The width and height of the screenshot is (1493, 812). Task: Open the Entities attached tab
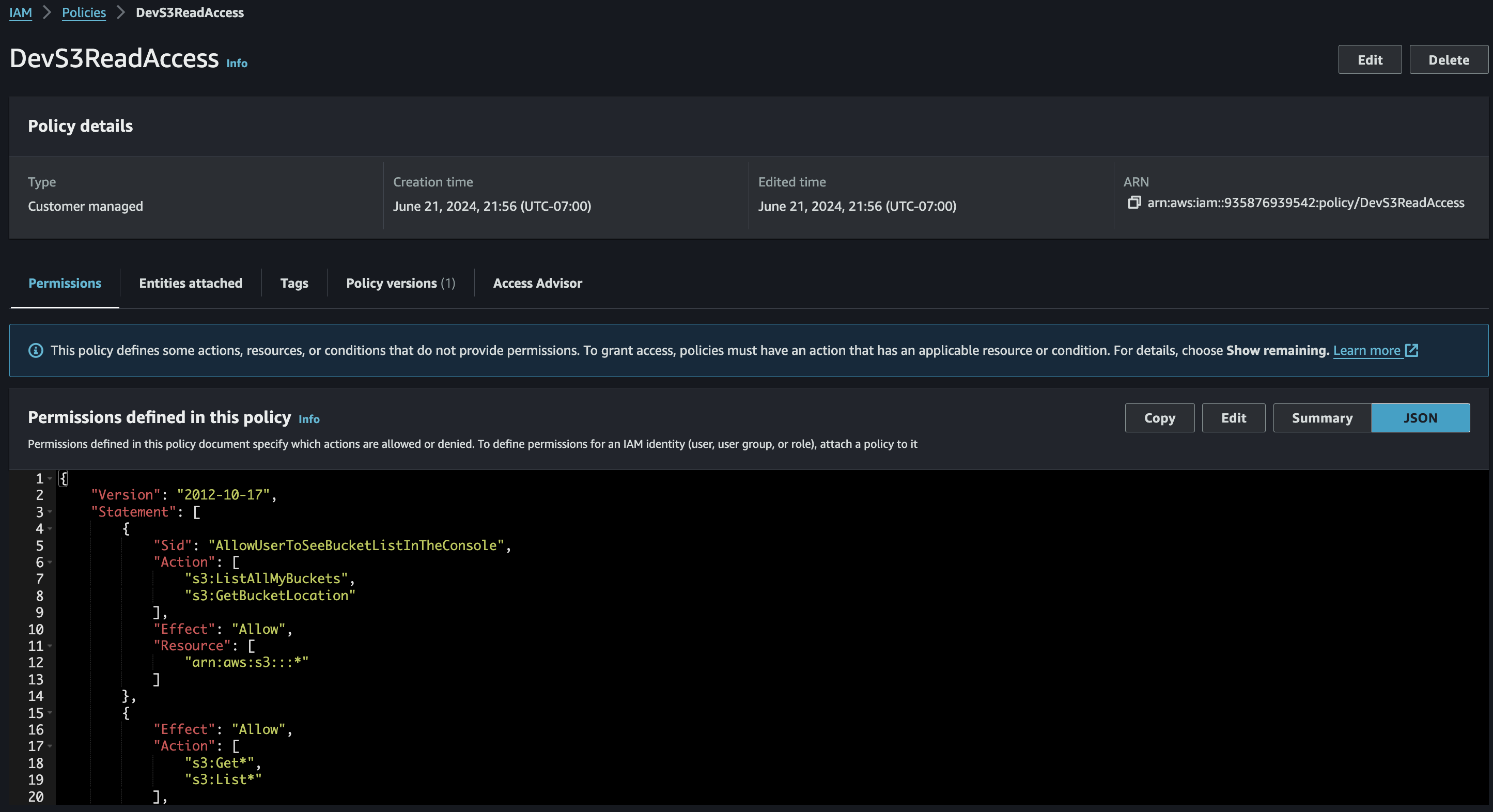(x=190, y=283)
